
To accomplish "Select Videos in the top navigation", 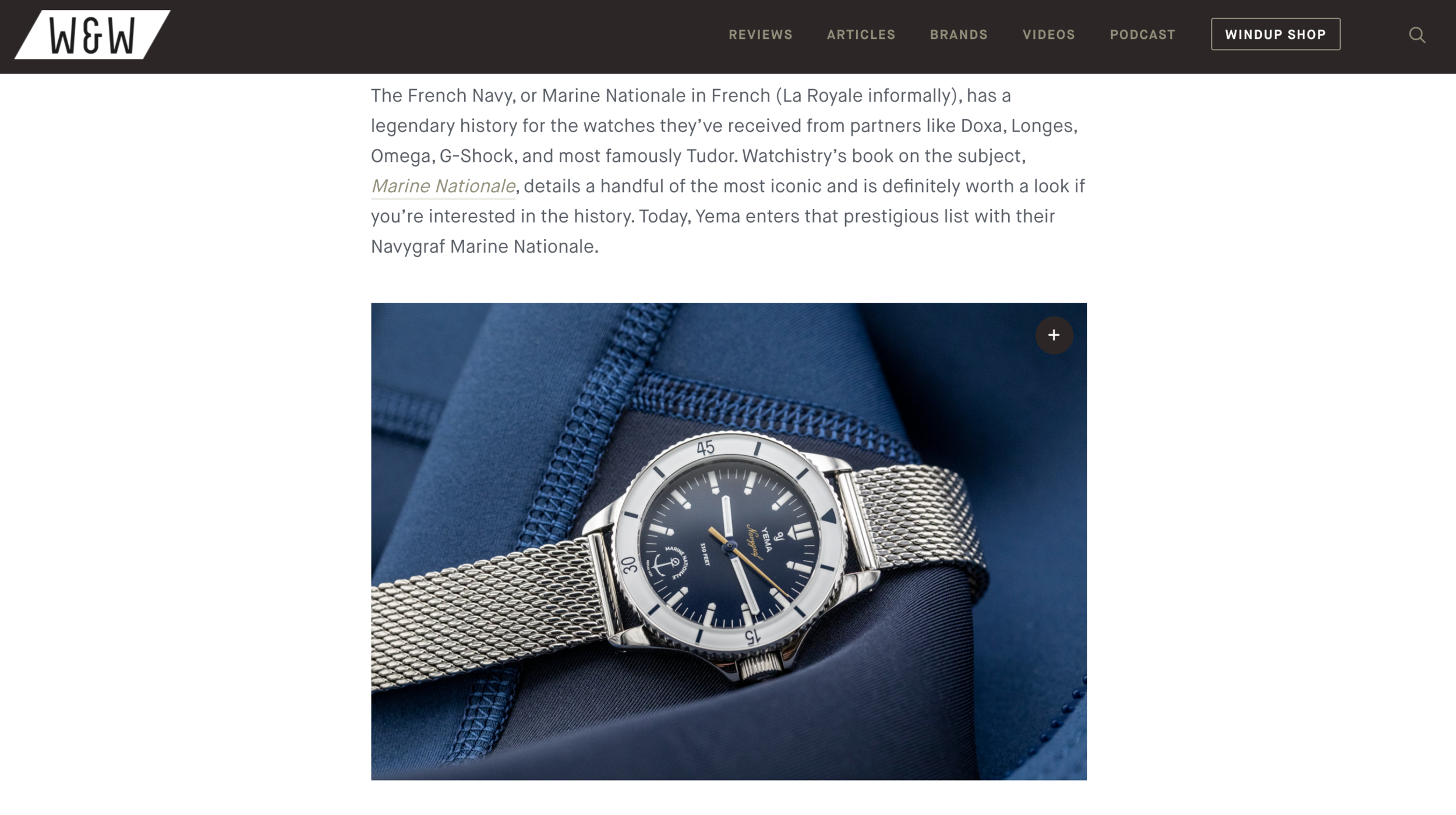I will [1048, 35].
